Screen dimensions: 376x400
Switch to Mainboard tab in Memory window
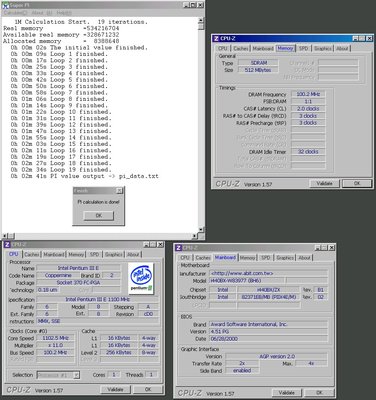click(x=263, y=48)
